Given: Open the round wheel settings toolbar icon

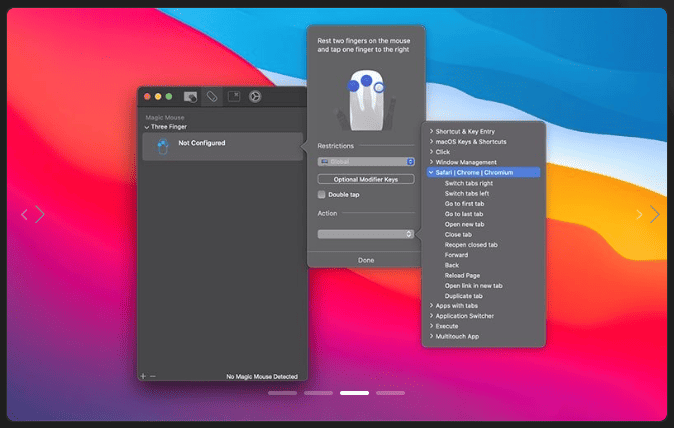Looking at the screenshot, I should point(255,97).
